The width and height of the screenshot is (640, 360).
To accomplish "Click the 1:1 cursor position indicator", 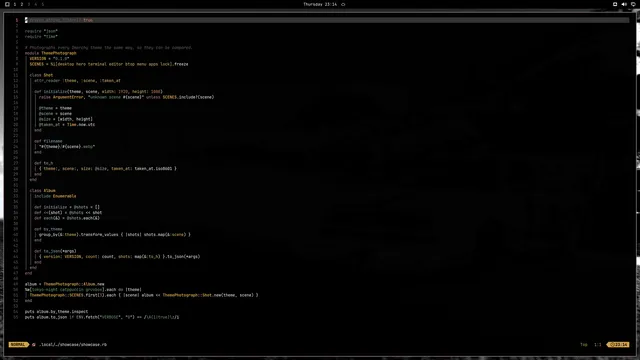I will click(598, 344).
